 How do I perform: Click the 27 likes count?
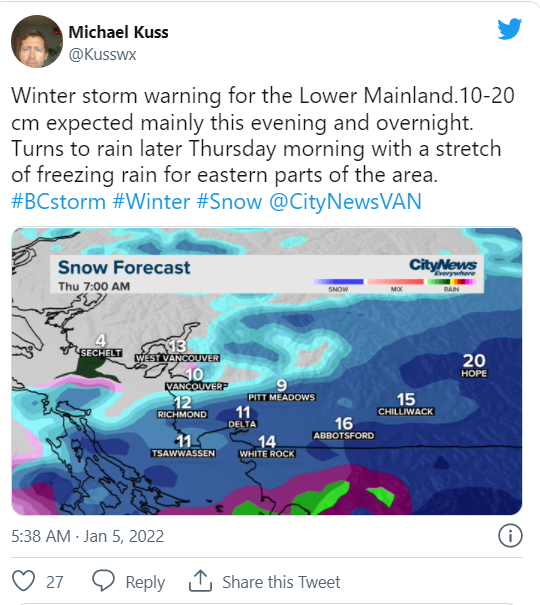(54, 582)
